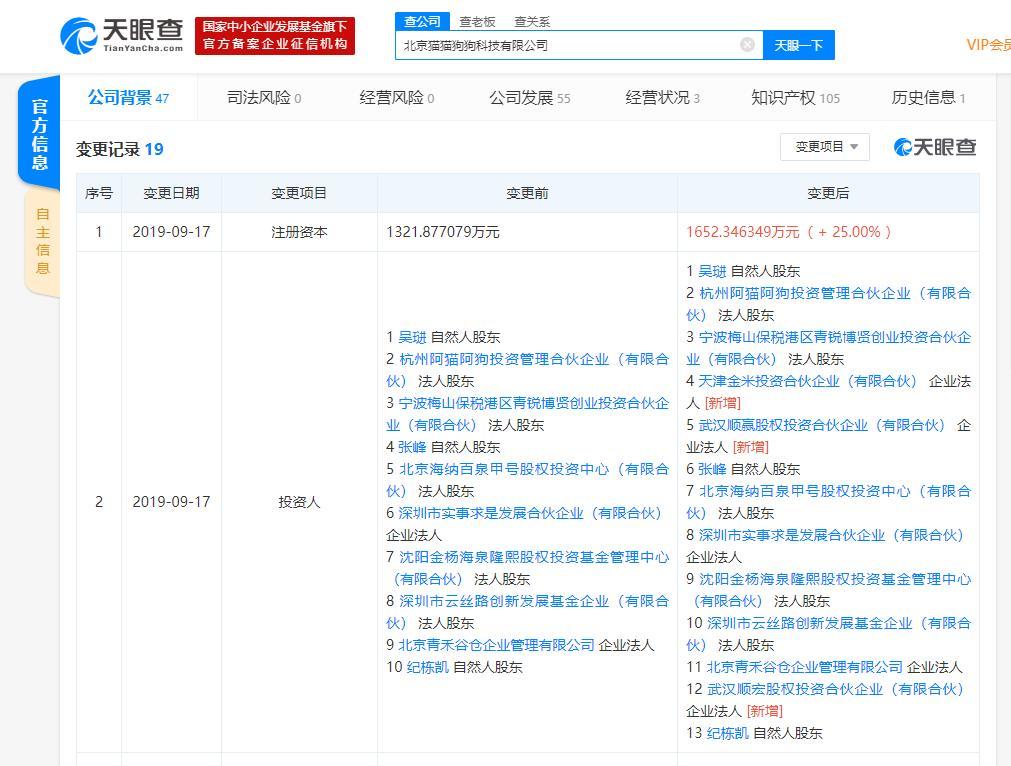
Task: Click the 天眼一下 search button
Action: tap(798, 45)
